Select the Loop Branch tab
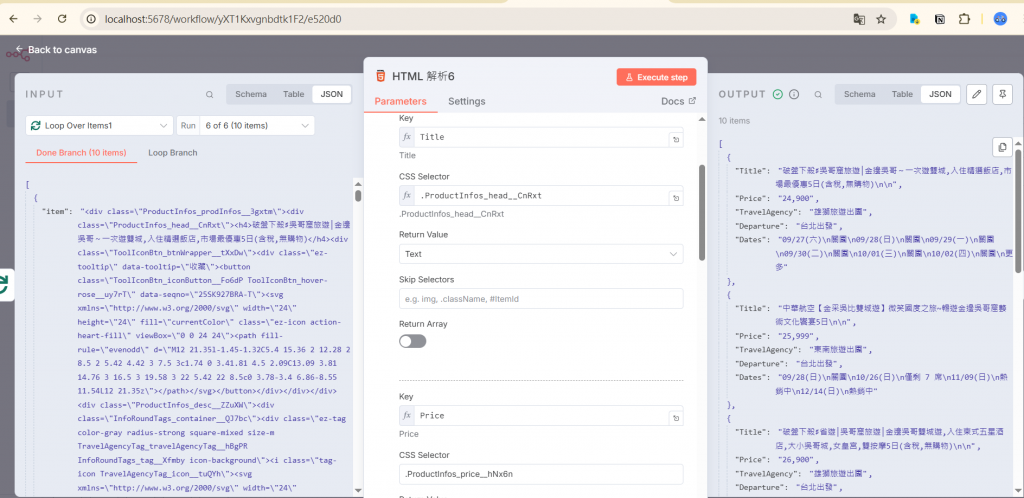 [x=172, y=153]
